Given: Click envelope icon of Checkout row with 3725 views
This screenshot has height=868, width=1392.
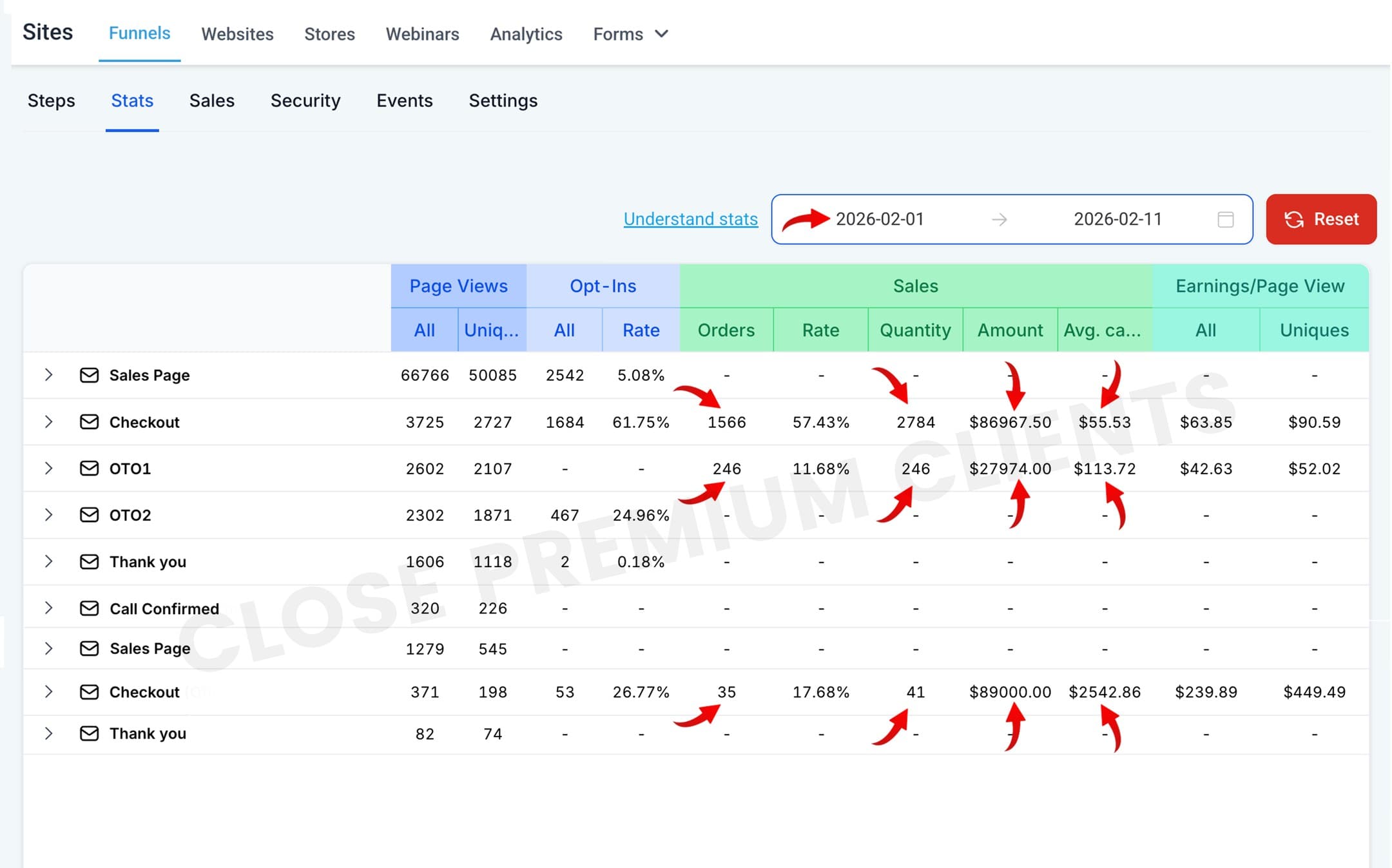Looking at the screenshot, I should pos(89,422).
